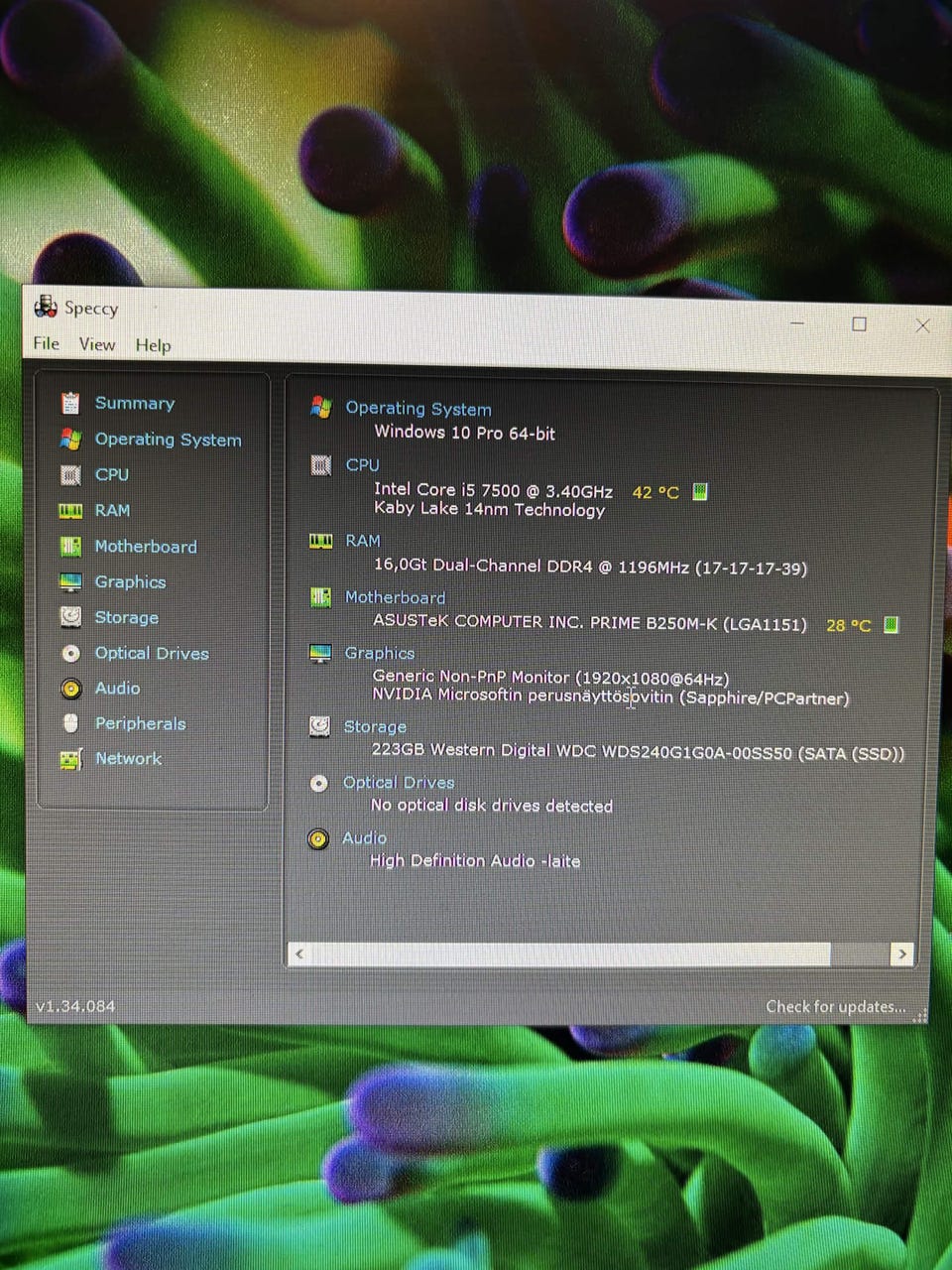Click Check for updates link
Viewport: 952px width, 1270px height.
[x=835, y=1006]
